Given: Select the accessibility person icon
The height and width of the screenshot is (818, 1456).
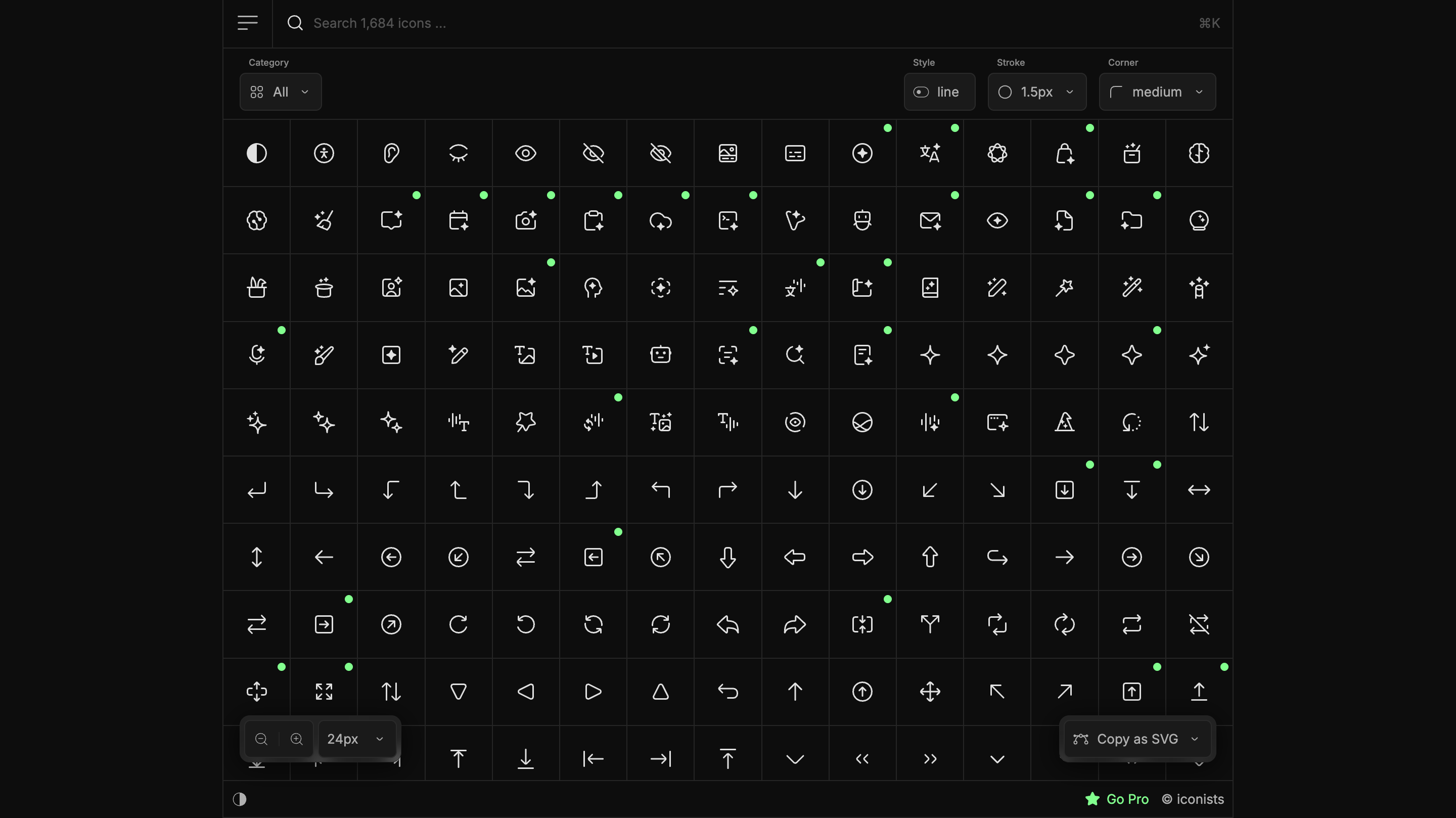Looking at the screenshot, I should tap(324, 153).
